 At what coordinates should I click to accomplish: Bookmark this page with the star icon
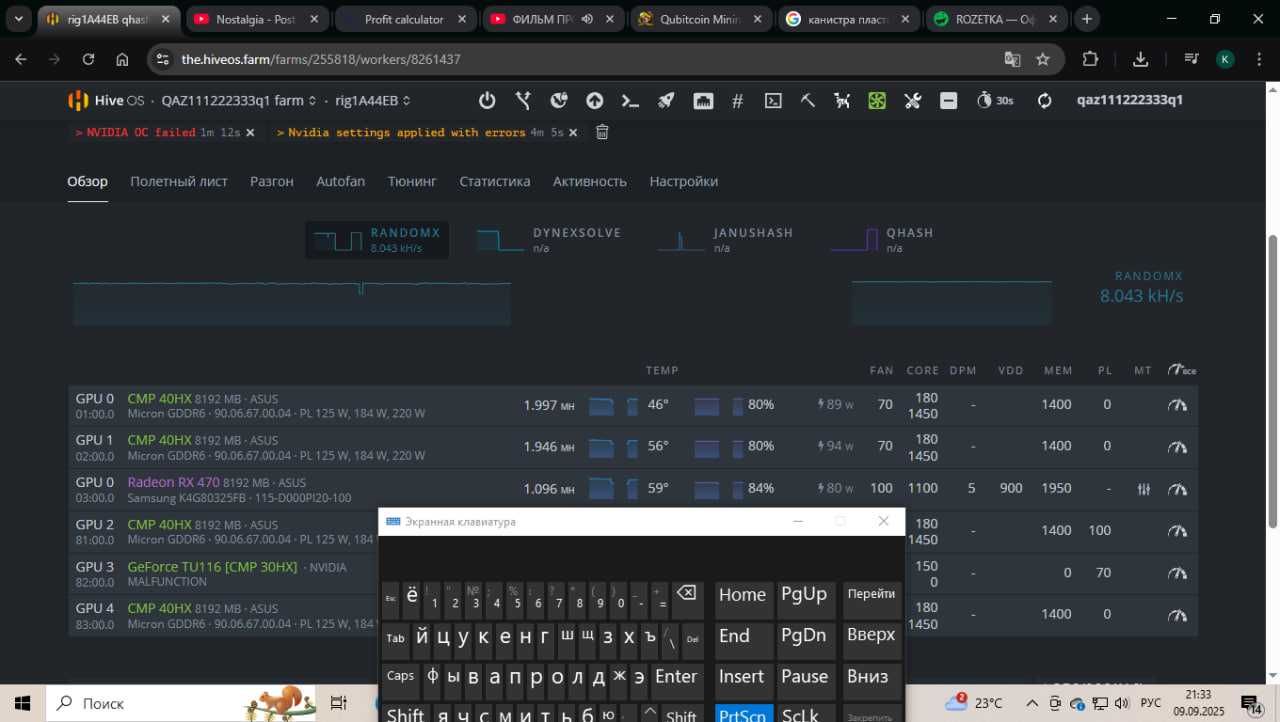[1043, 59]
